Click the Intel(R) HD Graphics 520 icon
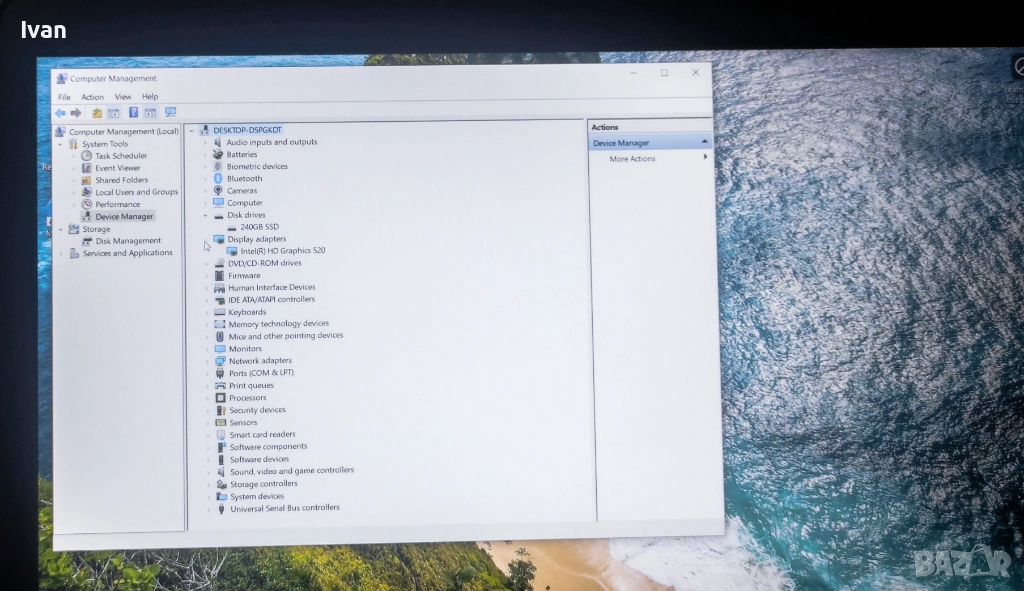This screenshot has width=1024, height=591. [x=232, y=251]
